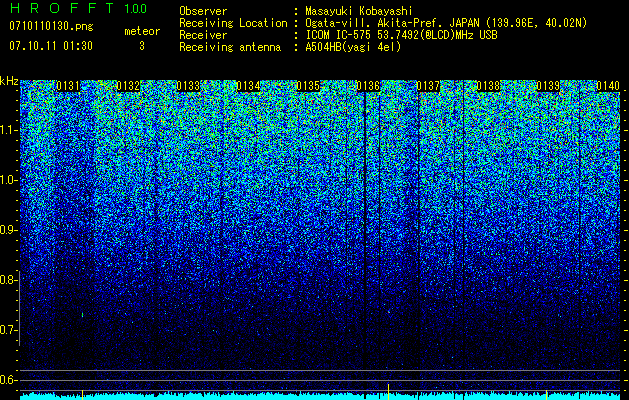Click the yellow meteor tick below 0131
The image size is (629, 400).
click(x=82, y=393)
